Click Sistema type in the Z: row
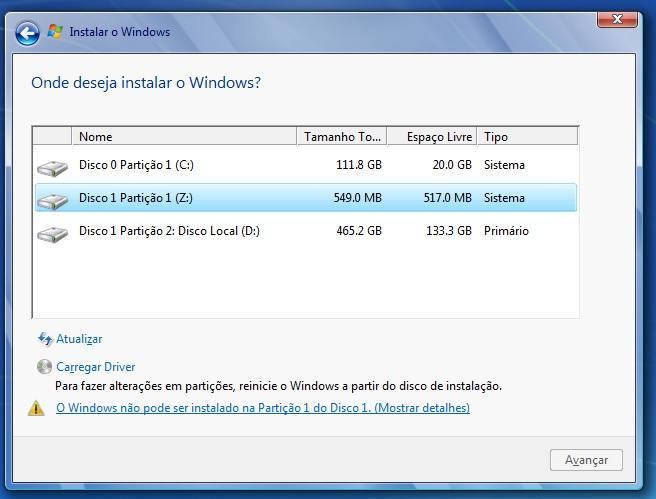656x499 pixels. coord(504,197)
